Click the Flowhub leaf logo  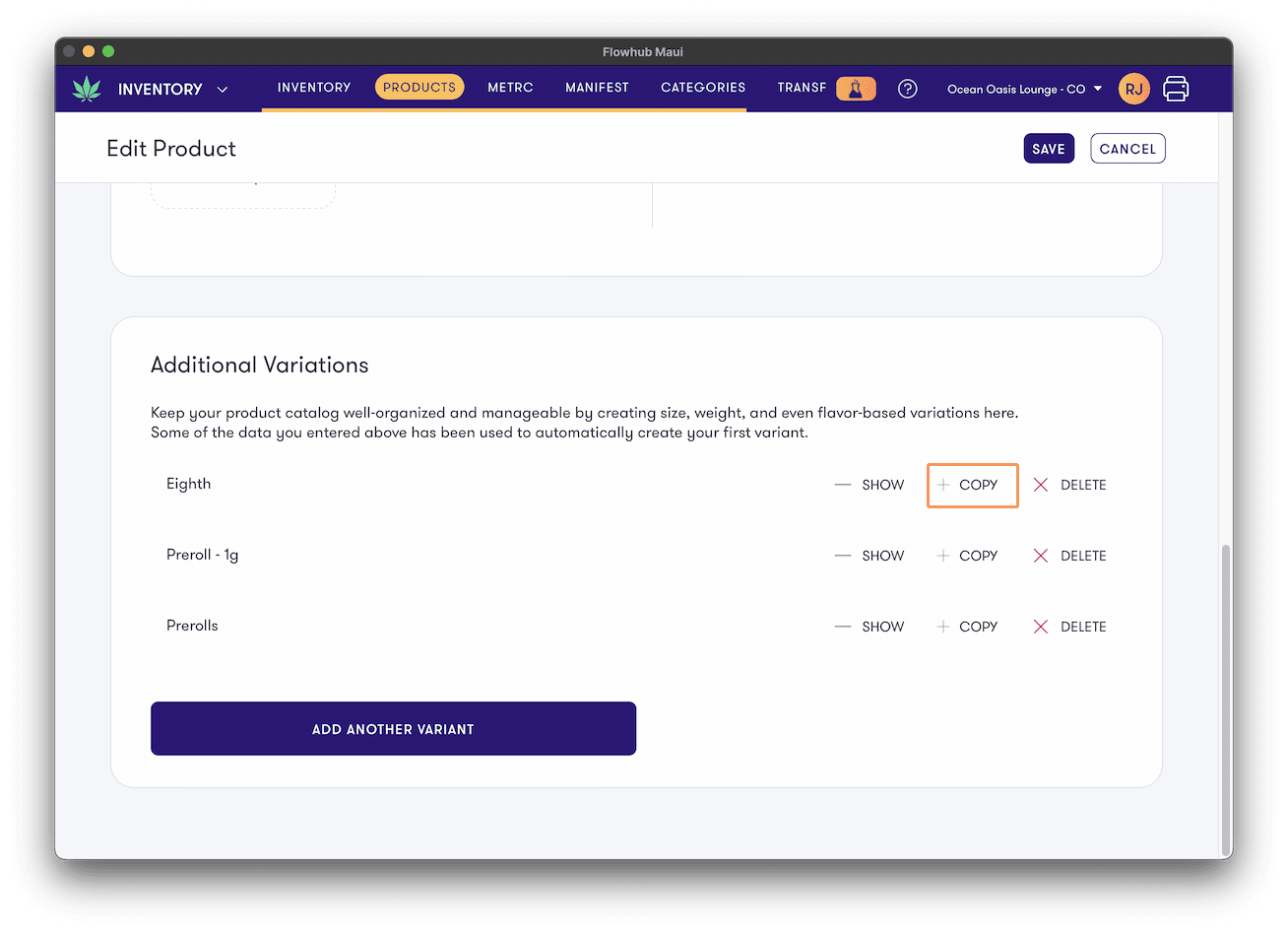pyautogui.click(x=87, y=89)
